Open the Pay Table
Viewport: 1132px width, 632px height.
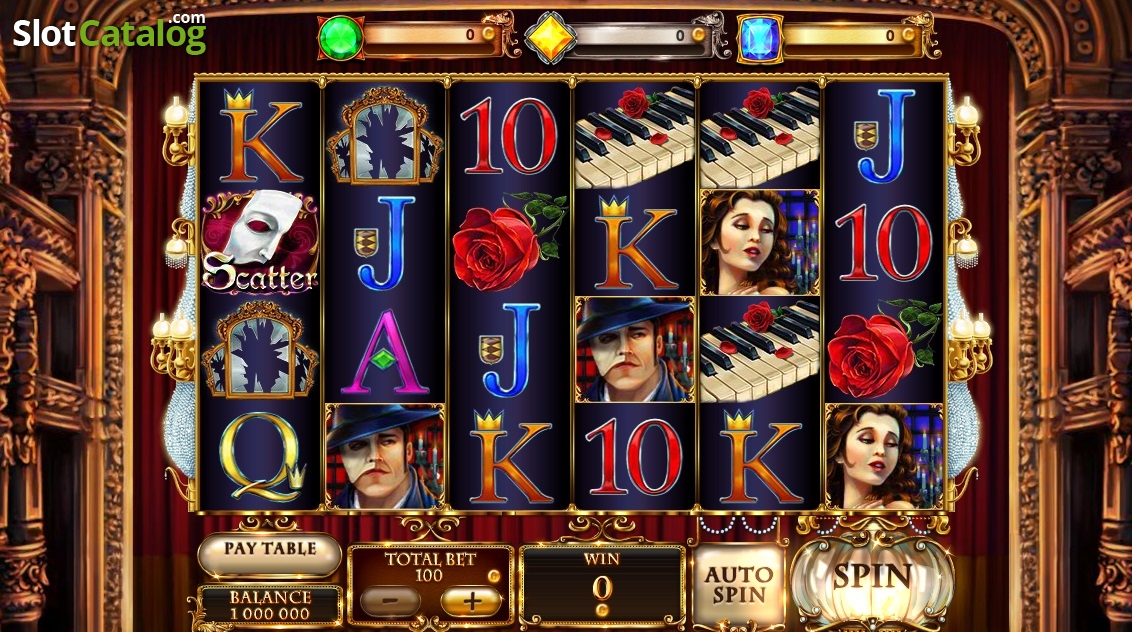click(x=269, y=552)
